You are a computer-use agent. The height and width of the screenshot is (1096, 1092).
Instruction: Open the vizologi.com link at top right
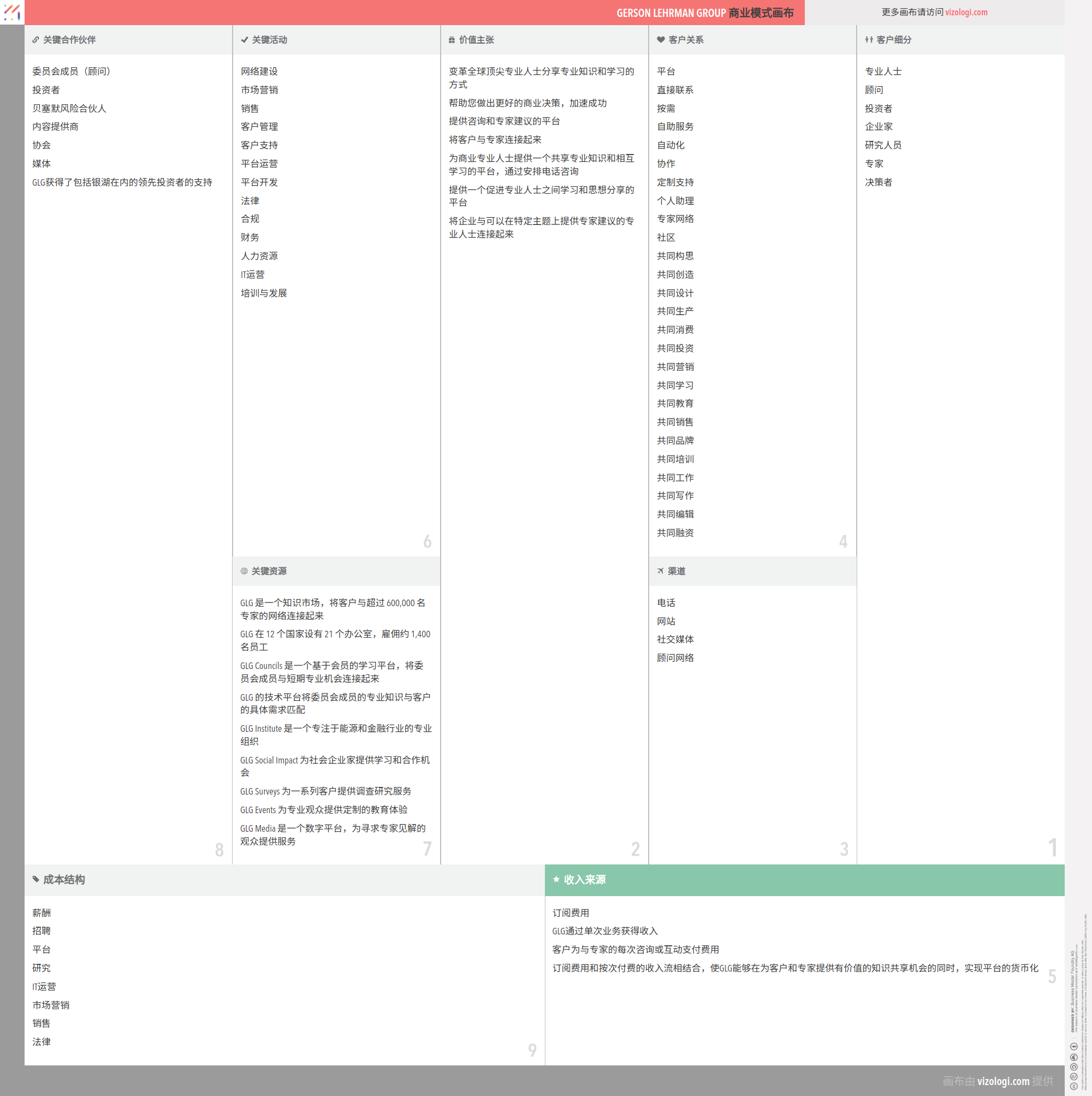pyautogui.click(x=966, y=12)
